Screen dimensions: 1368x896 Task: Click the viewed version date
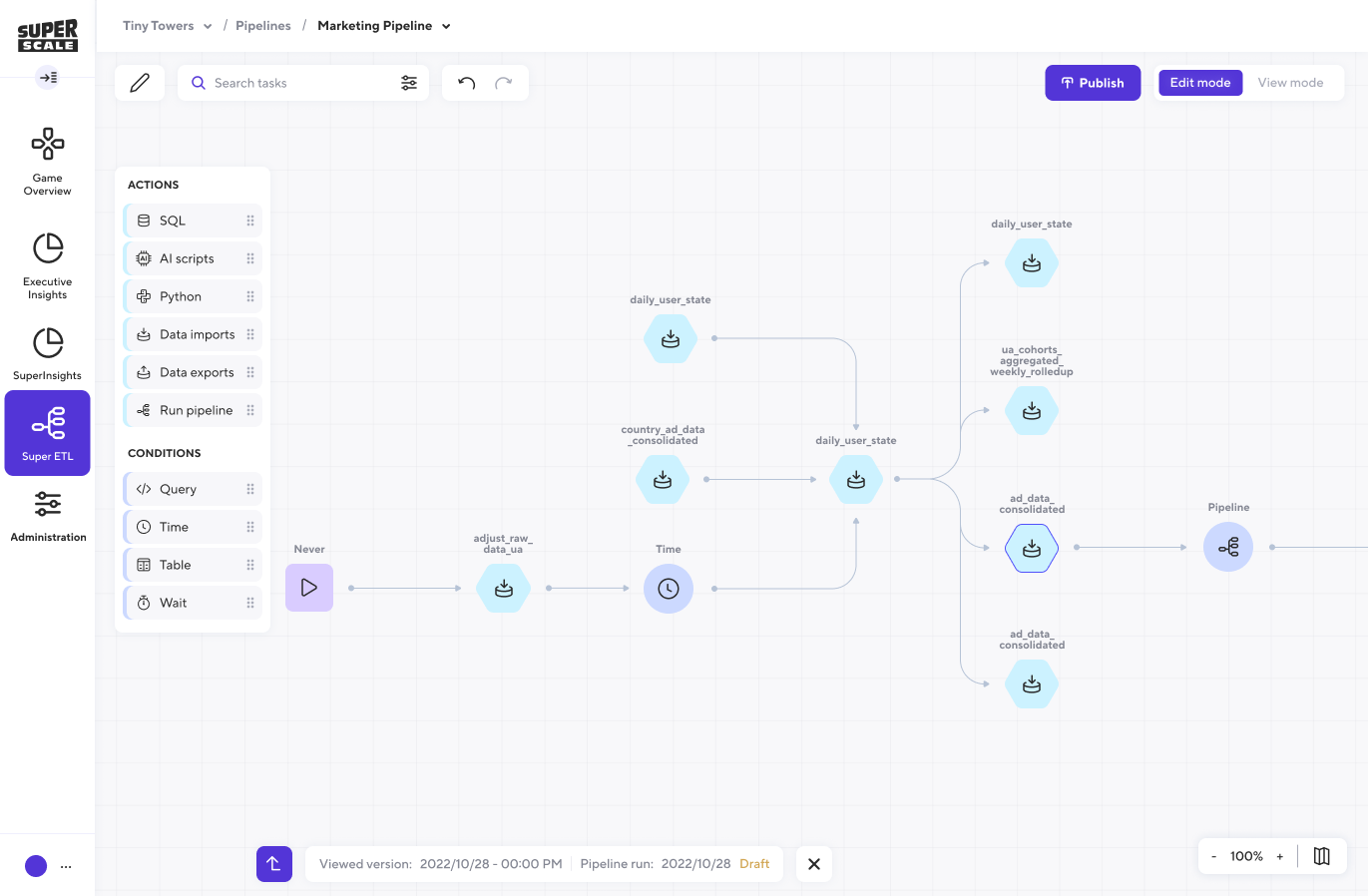pos(491,864)
